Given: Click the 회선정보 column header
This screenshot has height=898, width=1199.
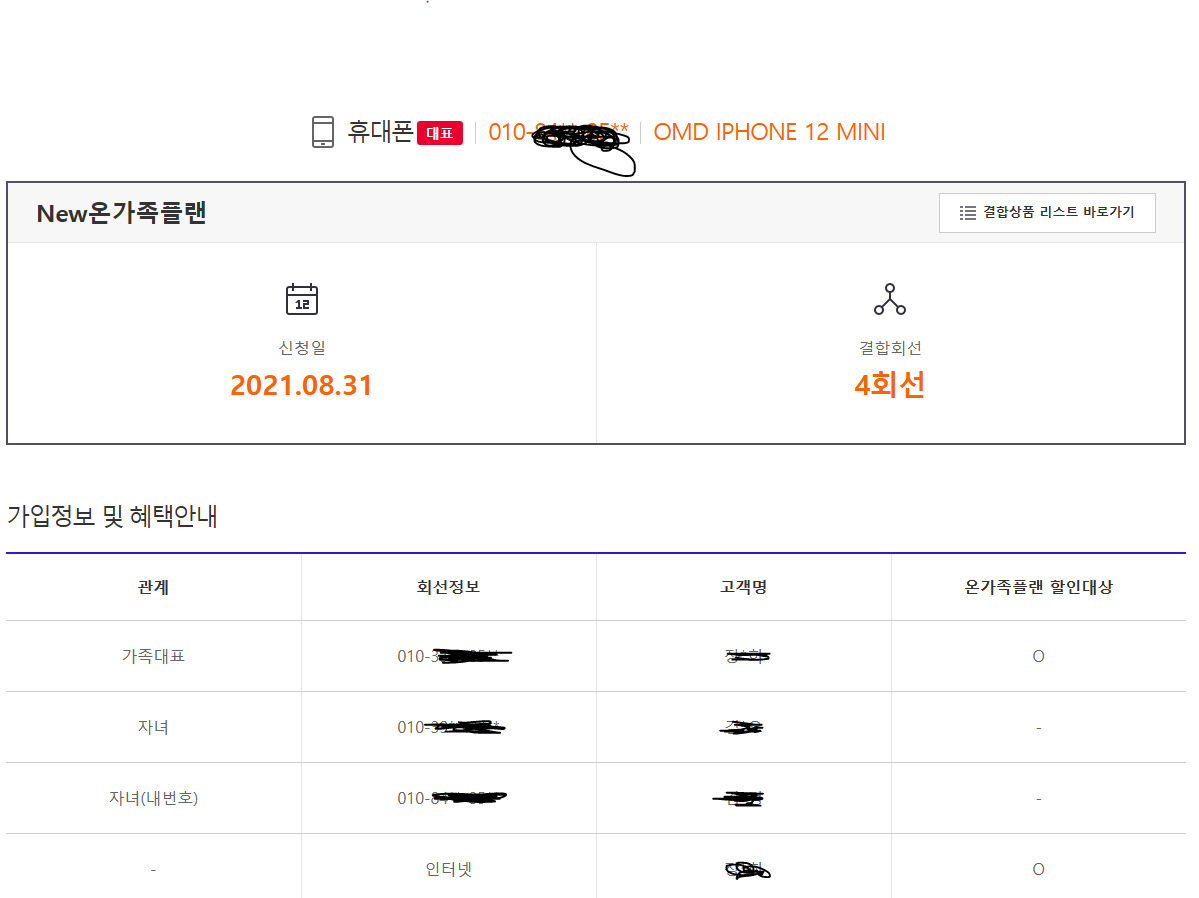Looking at the screenshot, I should pyautogui.click(x=448, y=587).
